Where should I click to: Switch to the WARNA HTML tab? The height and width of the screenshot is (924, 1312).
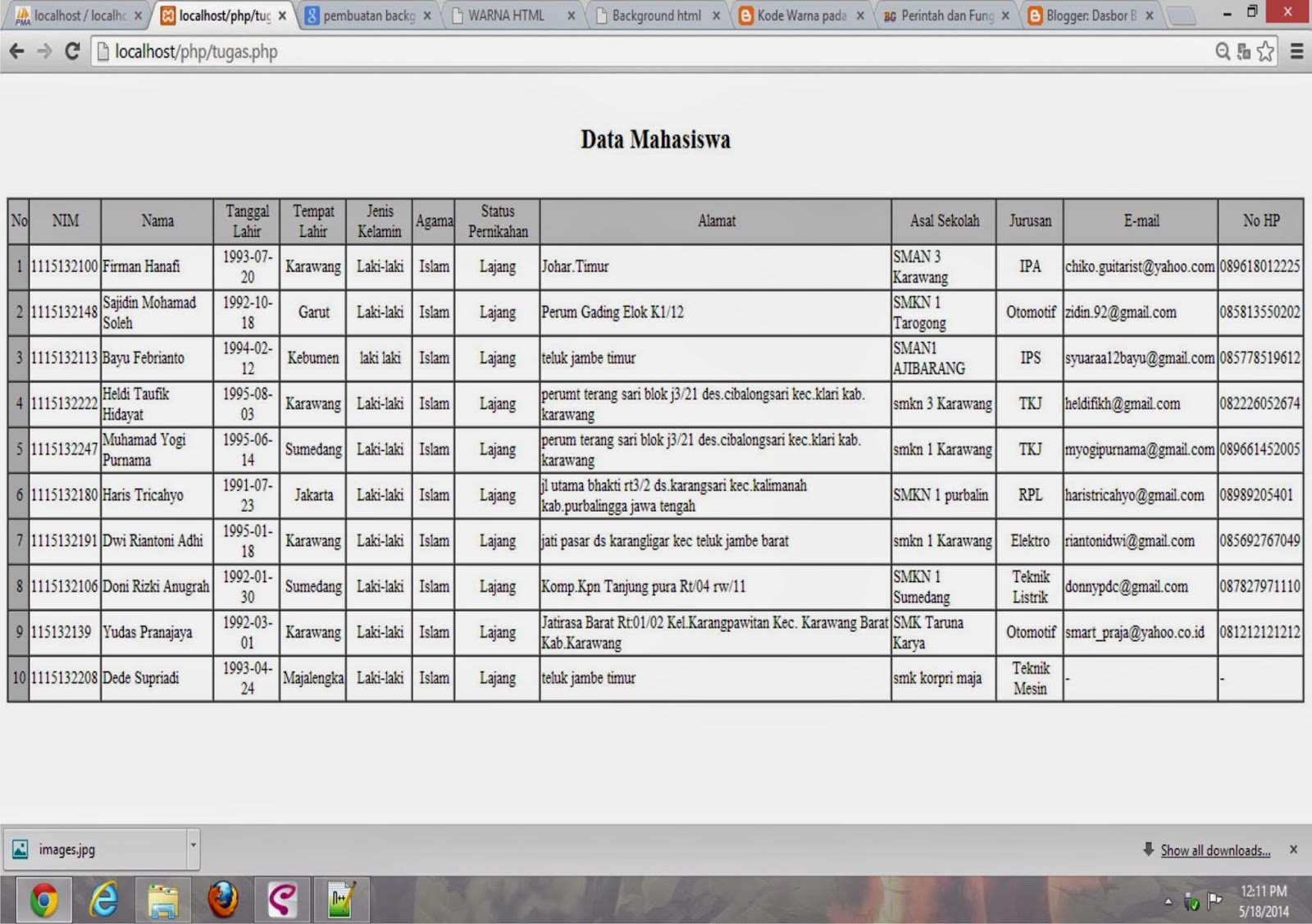coord(504,15)
